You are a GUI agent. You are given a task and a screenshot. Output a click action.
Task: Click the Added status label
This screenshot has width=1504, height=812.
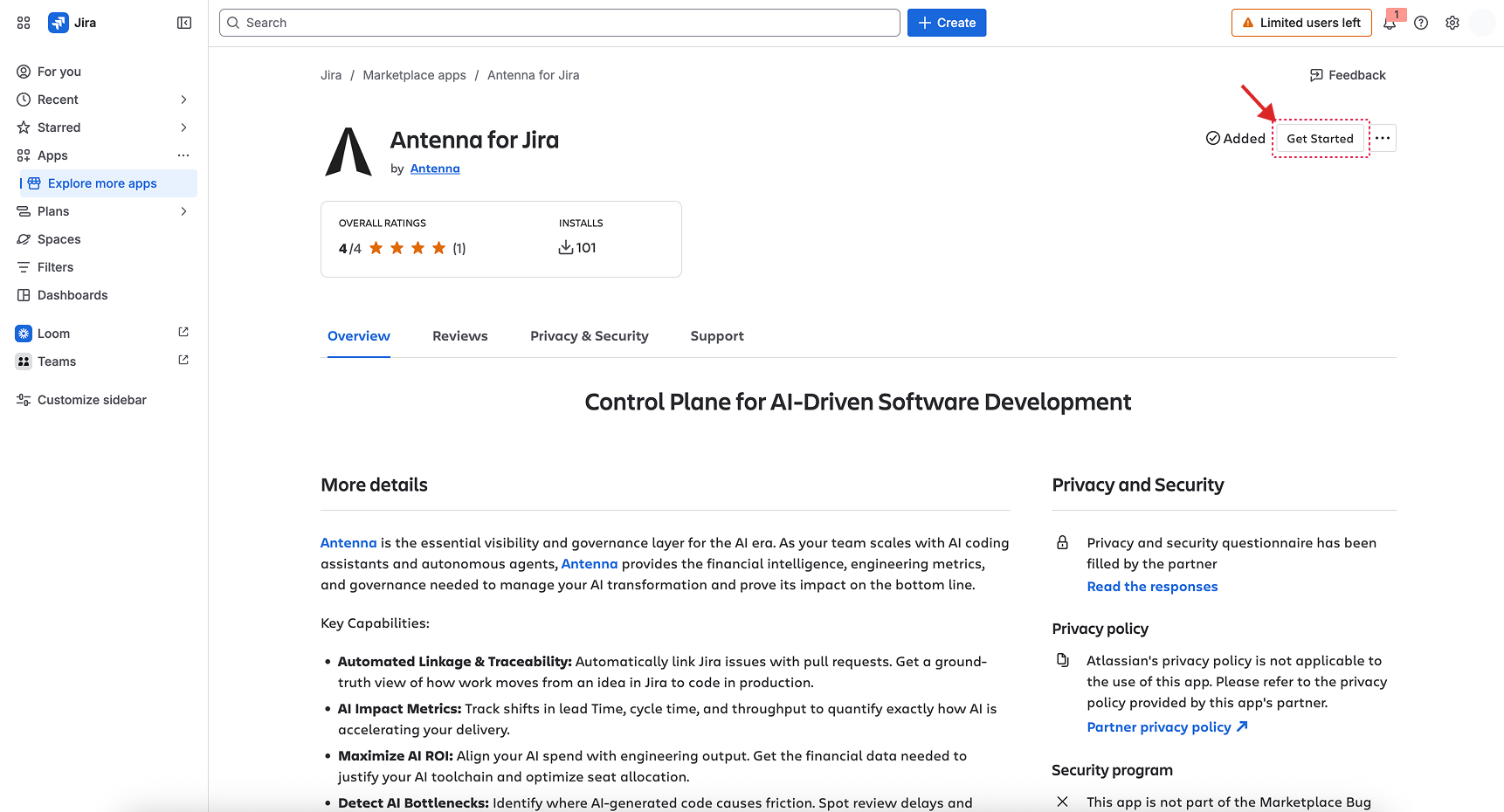1236,138
